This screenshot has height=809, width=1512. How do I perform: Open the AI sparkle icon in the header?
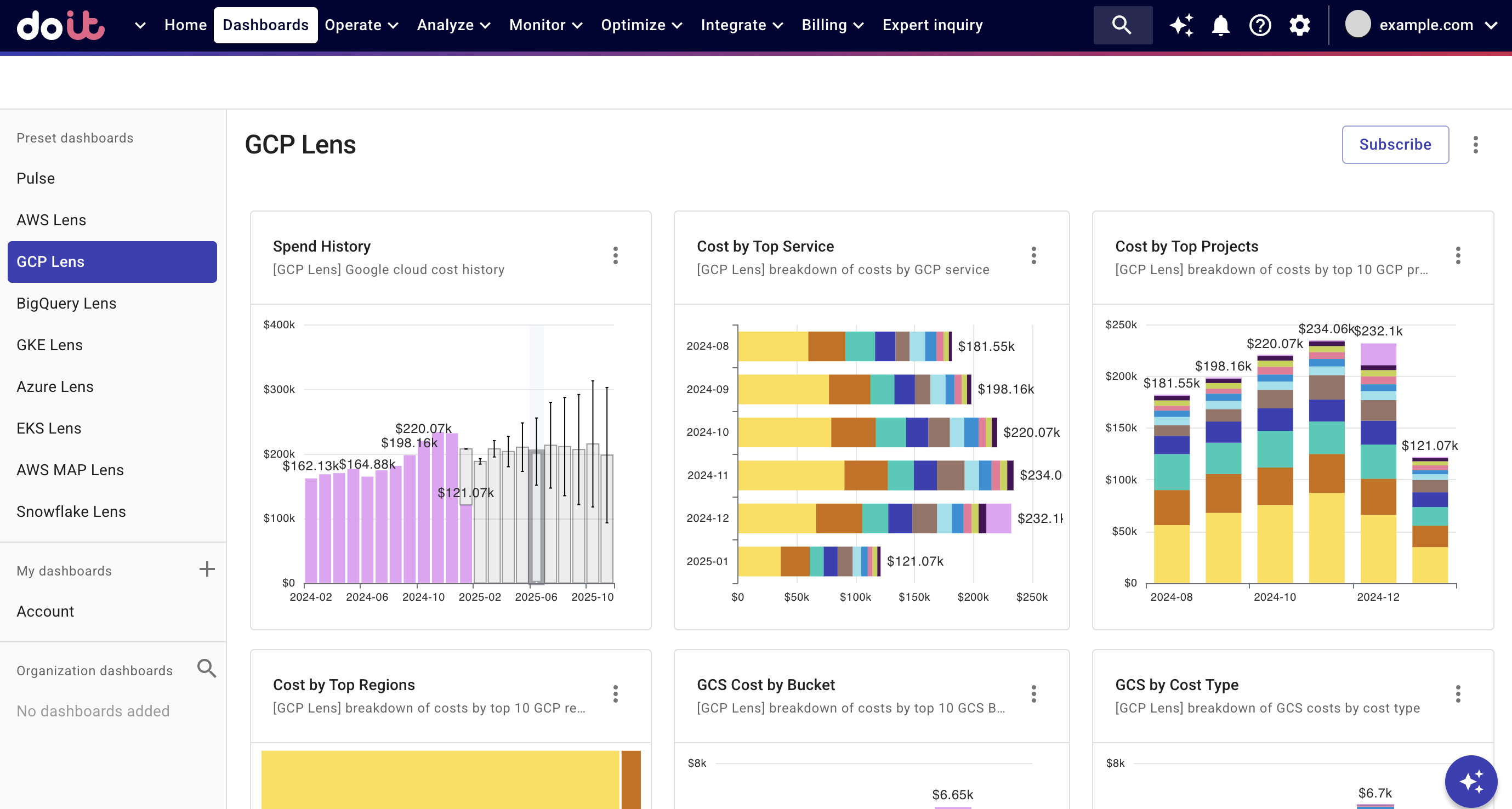[1181, 25]
